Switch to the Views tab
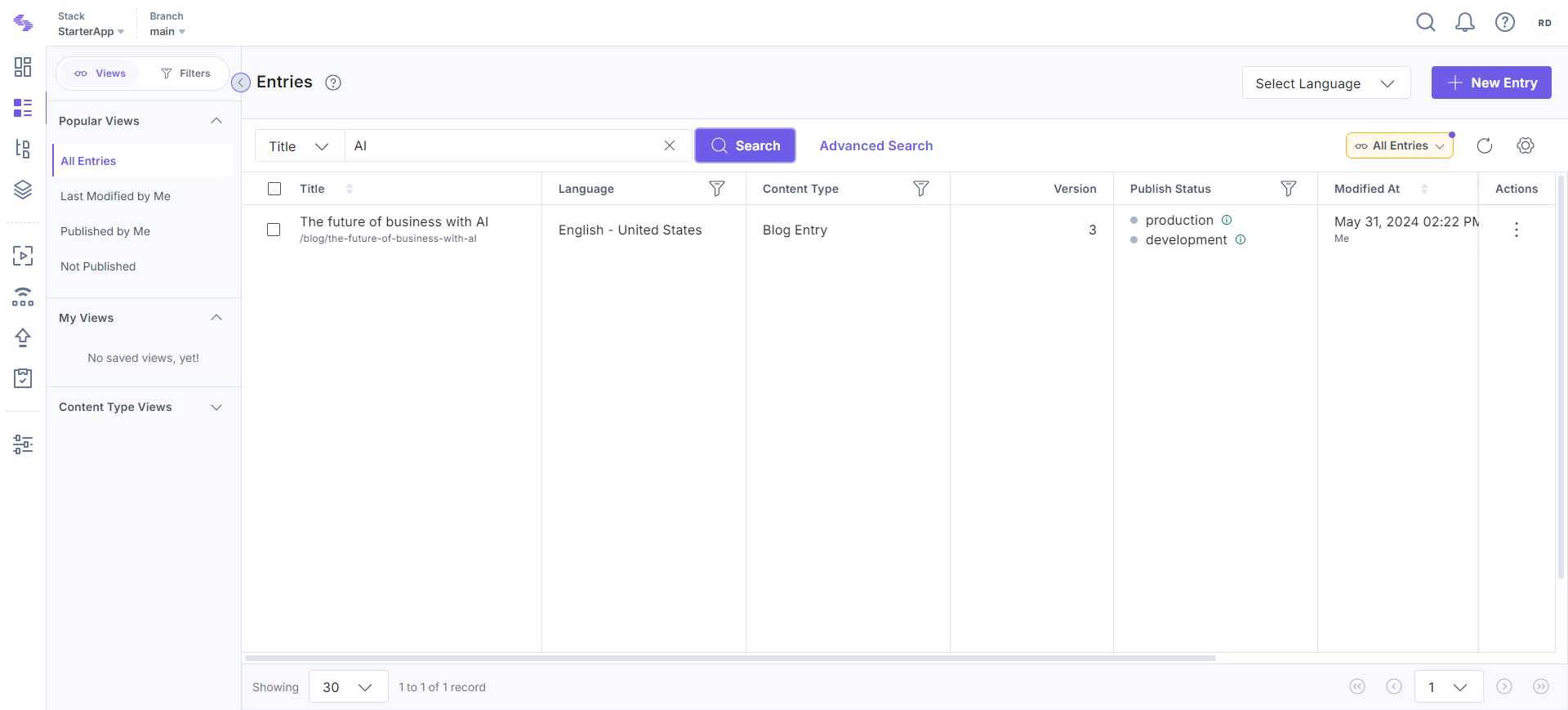Viewport: 1568px width, 710px height. [x=100, y=74]
